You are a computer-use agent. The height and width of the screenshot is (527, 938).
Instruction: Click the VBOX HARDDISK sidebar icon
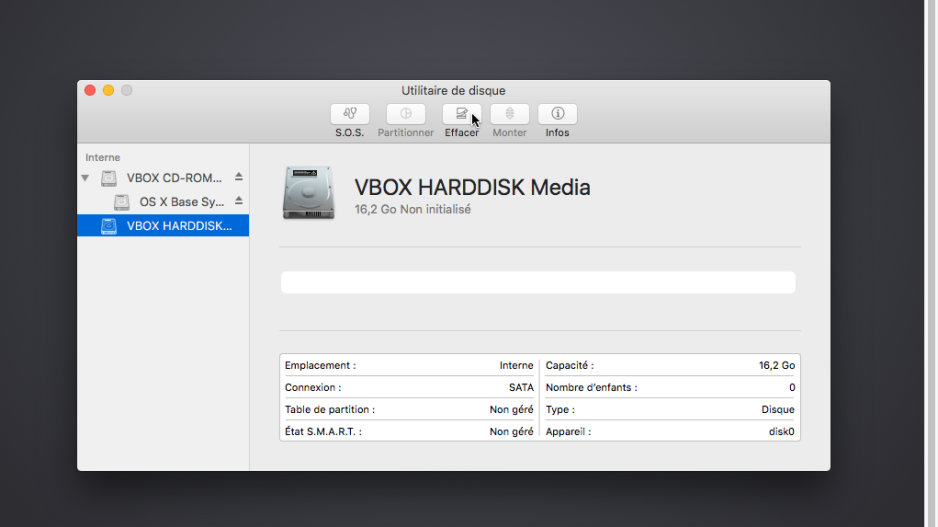109,226
